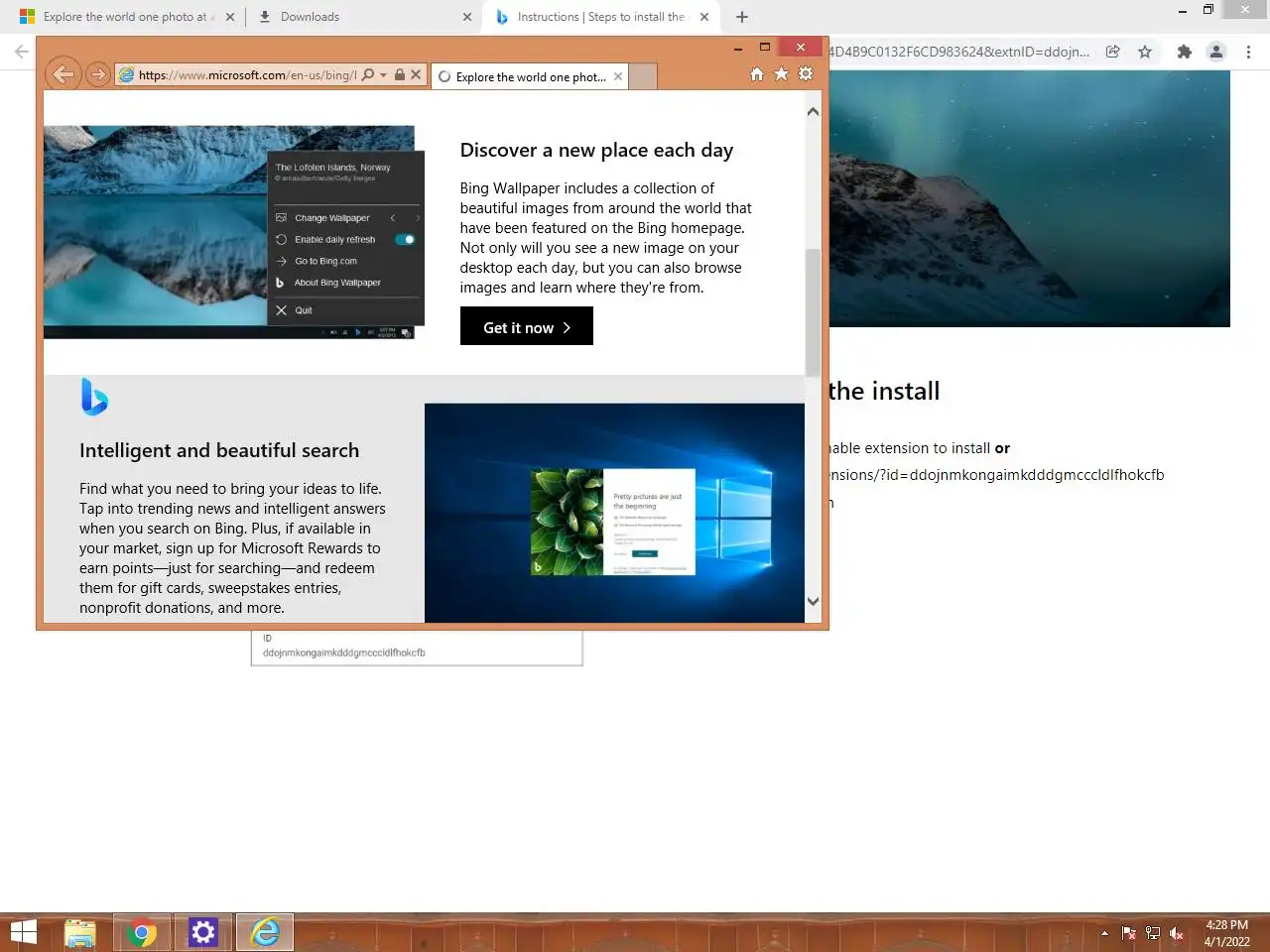Open Chrome three-dot menu
Viewport: 1270px width, 952px height.
pyautogui.click(x=1248, y=52)
